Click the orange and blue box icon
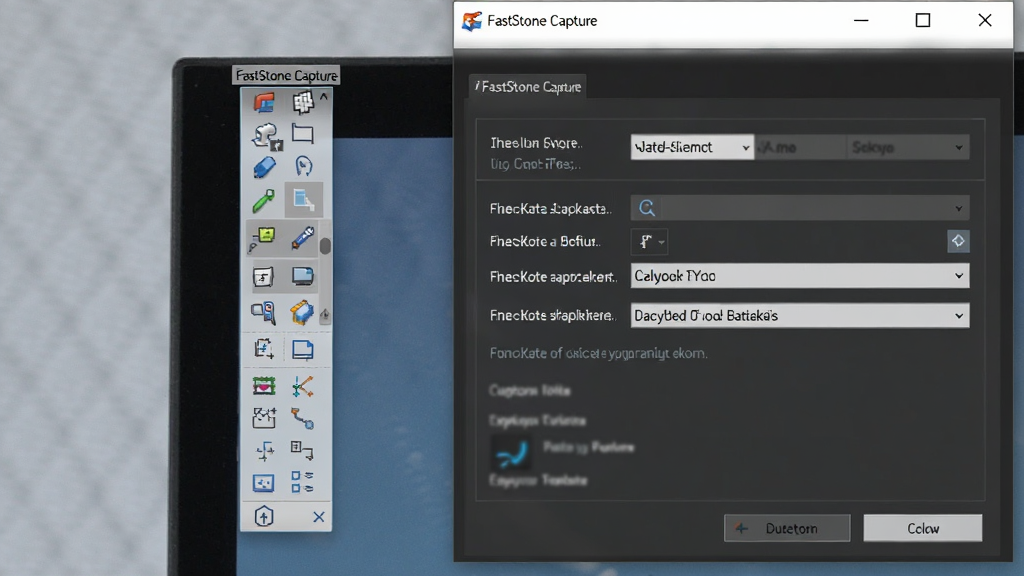This screenshot has height=576, width=1024. coord(302,312)
